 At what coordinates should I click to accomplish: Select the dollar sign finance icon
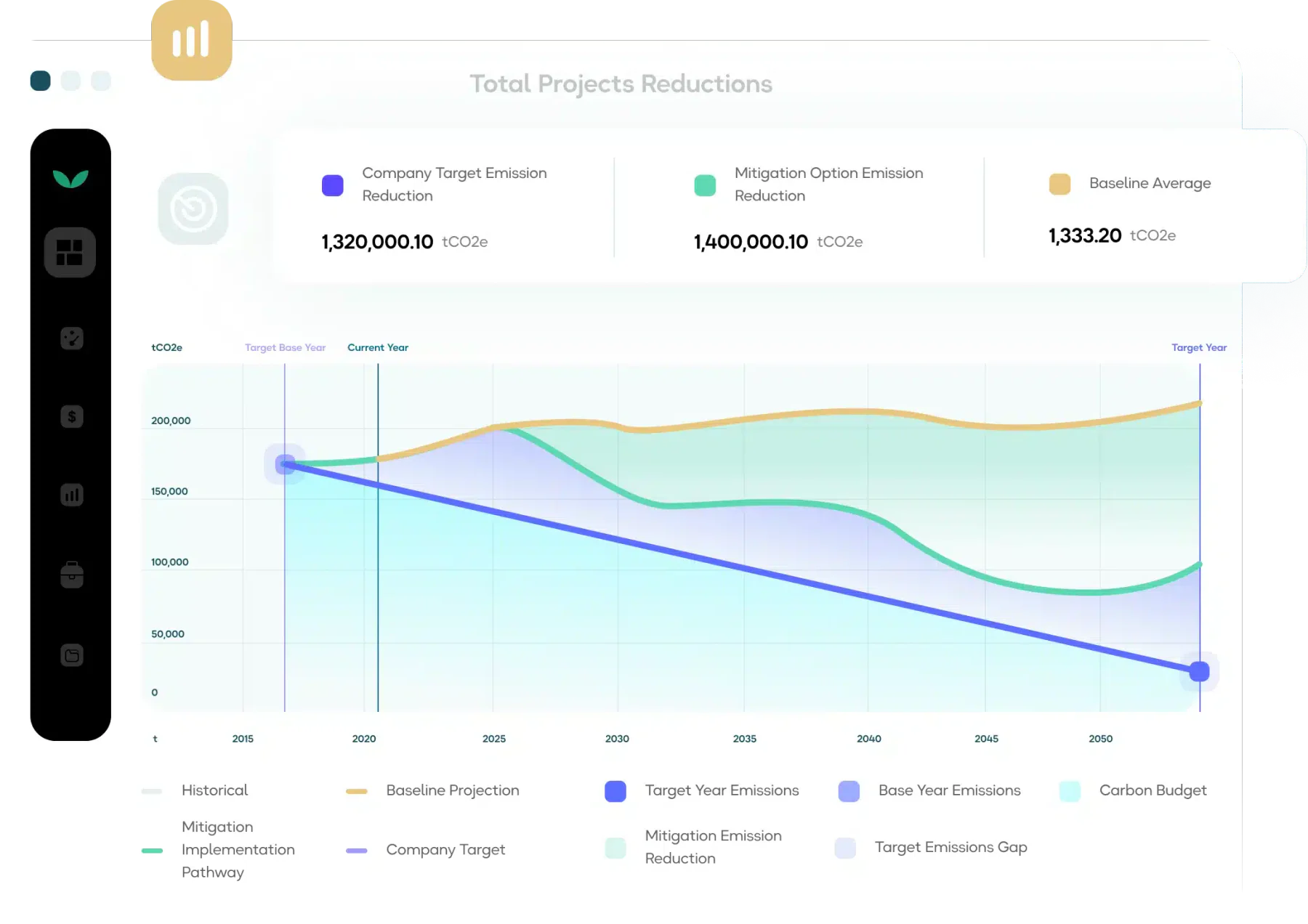tap(71, 416)
